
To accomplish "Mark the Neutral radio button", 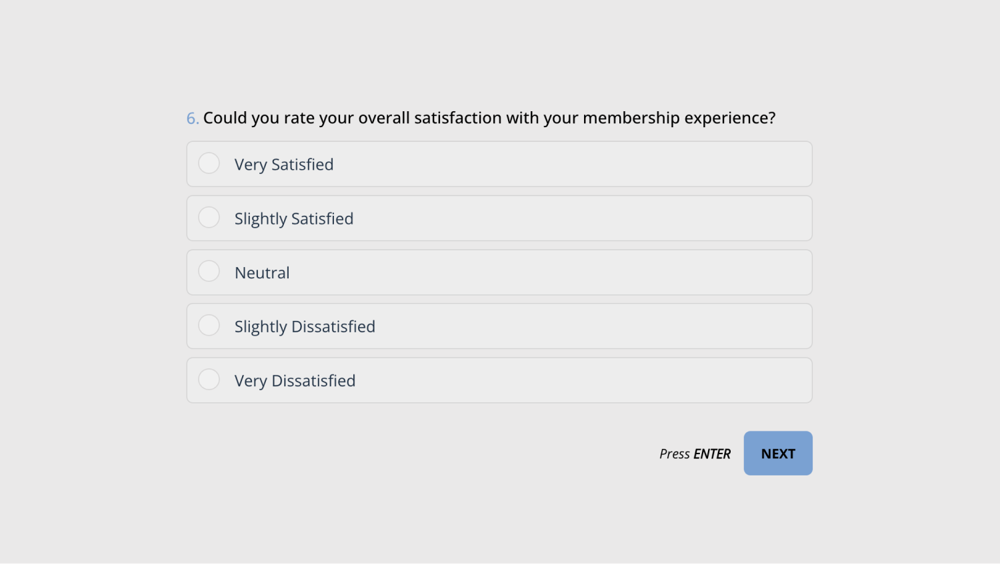I will point(209,271).
